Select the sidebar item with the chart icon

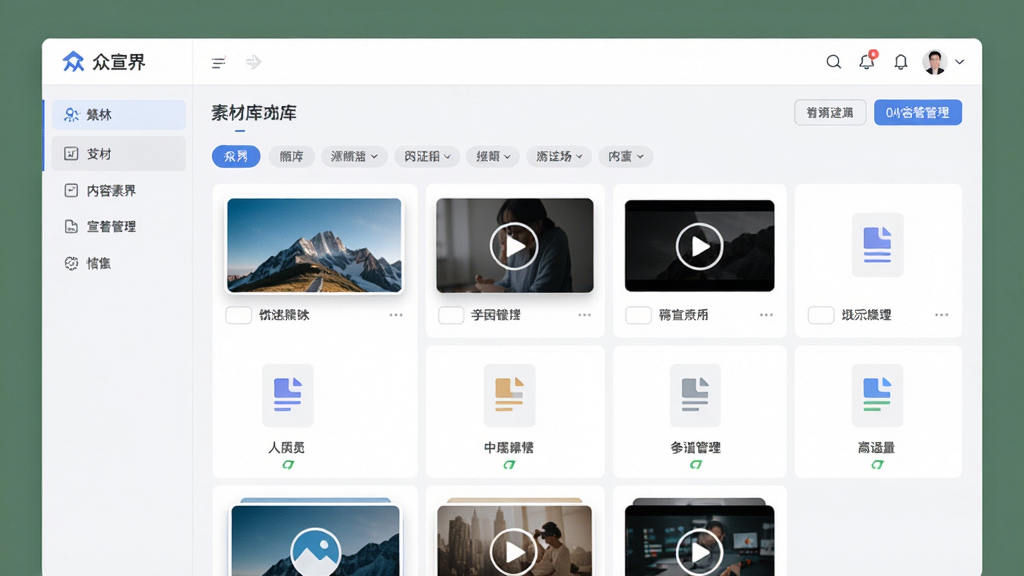coord(119,153)
